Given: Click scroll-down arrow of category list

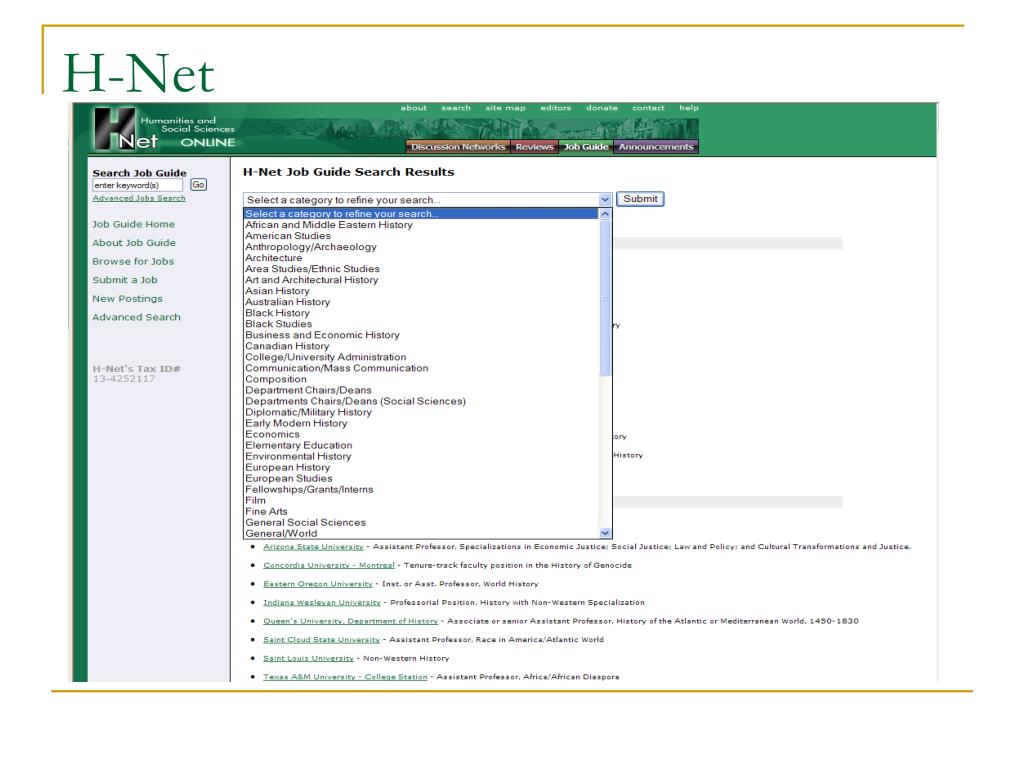Looking at the screenshot, I should 605,533.
